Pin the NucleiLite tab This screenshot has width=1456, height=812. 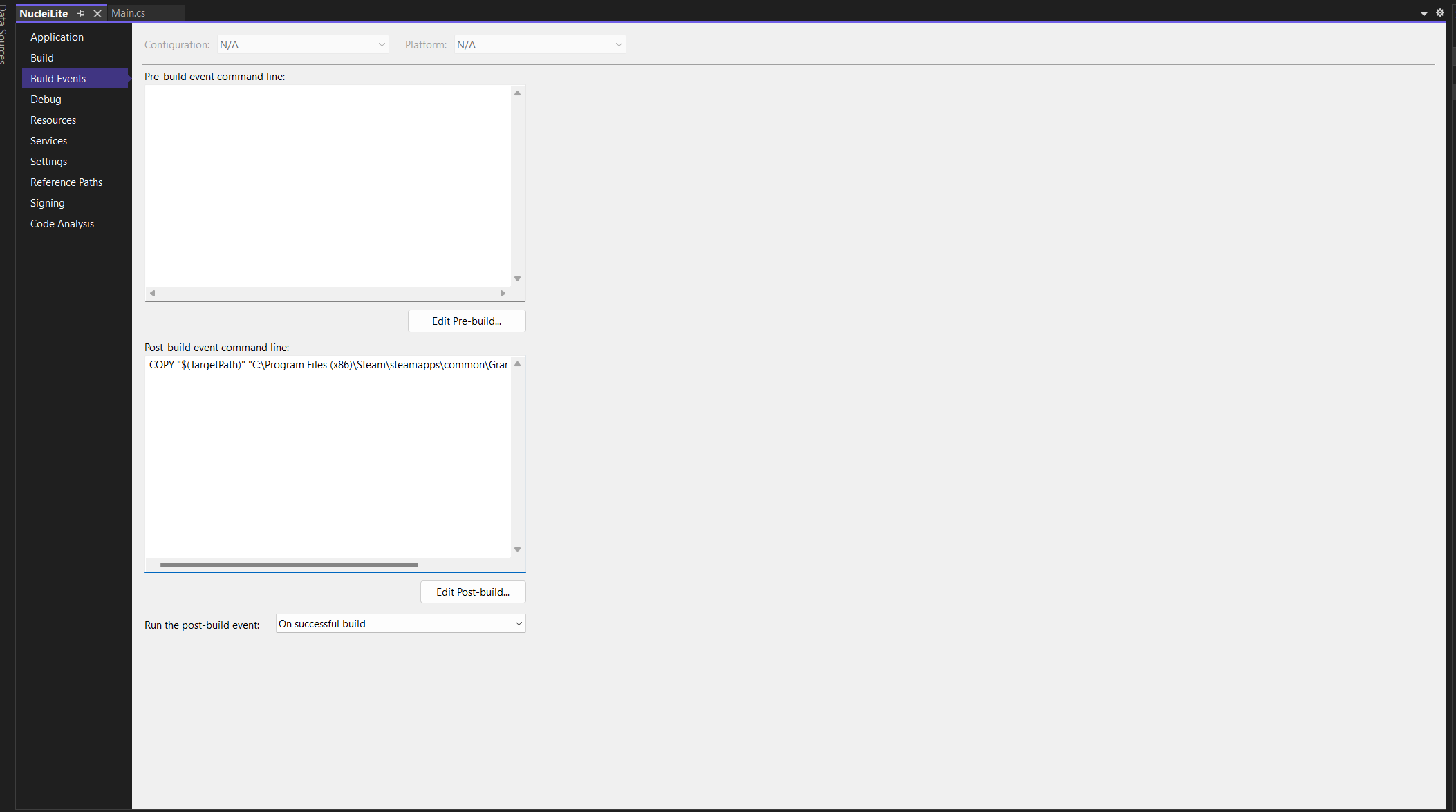coord(82,13)
